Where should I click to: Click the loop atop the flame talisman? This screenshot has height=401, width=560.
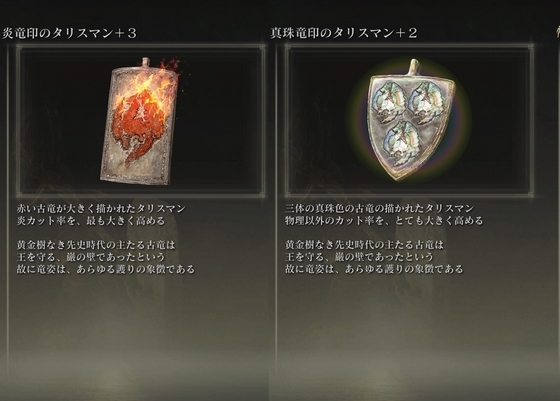(145, 62)
